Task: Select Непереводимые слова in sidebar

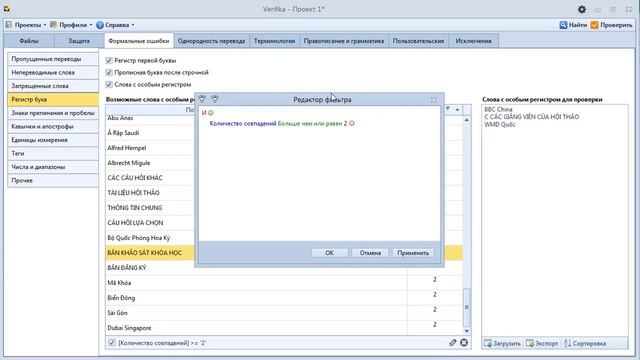Action: [x=53, y=72]
